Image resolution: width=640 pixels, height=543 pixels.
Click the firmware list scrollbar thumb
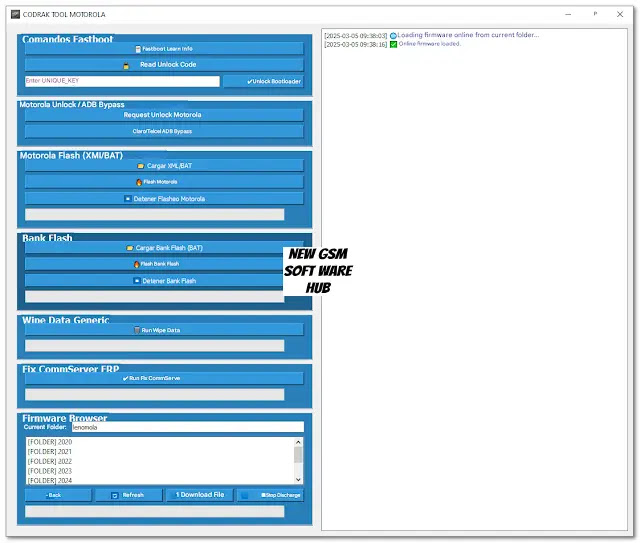298,455
